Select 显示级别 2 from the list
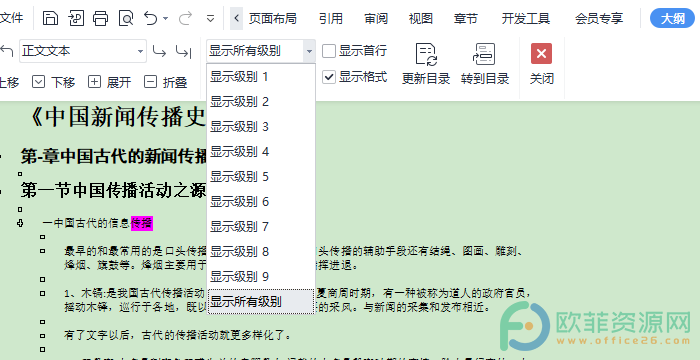The height and width of the screenshot is (360, 700). (x=261, y=102)
